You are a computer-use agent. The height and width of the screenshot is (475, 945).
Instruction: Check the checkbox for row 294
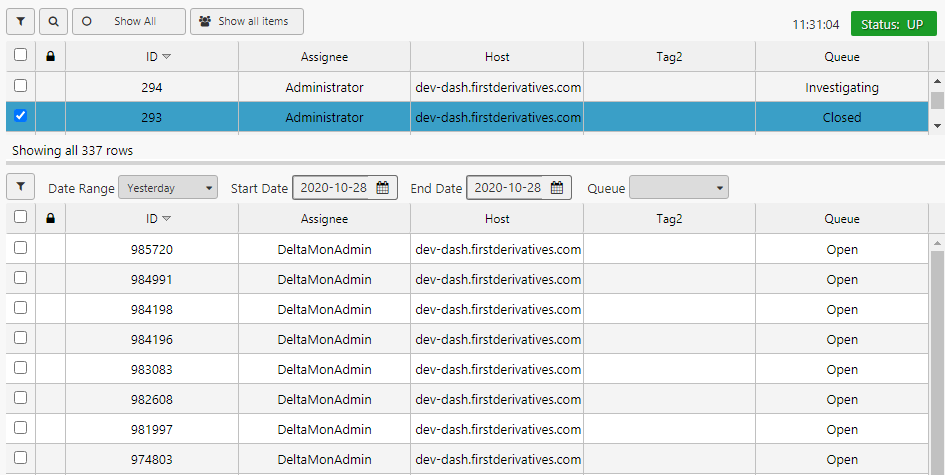coord(20,87)
